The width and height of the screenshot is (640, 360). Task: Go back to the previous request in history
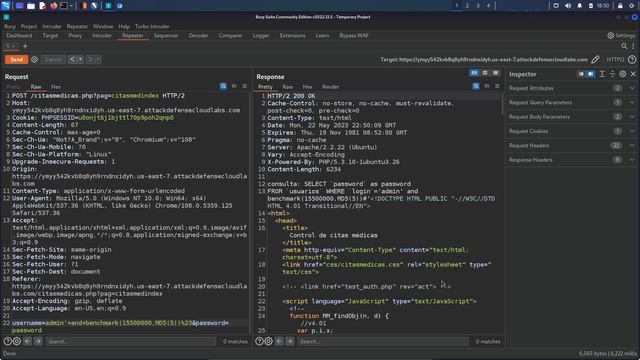[72, 60]
